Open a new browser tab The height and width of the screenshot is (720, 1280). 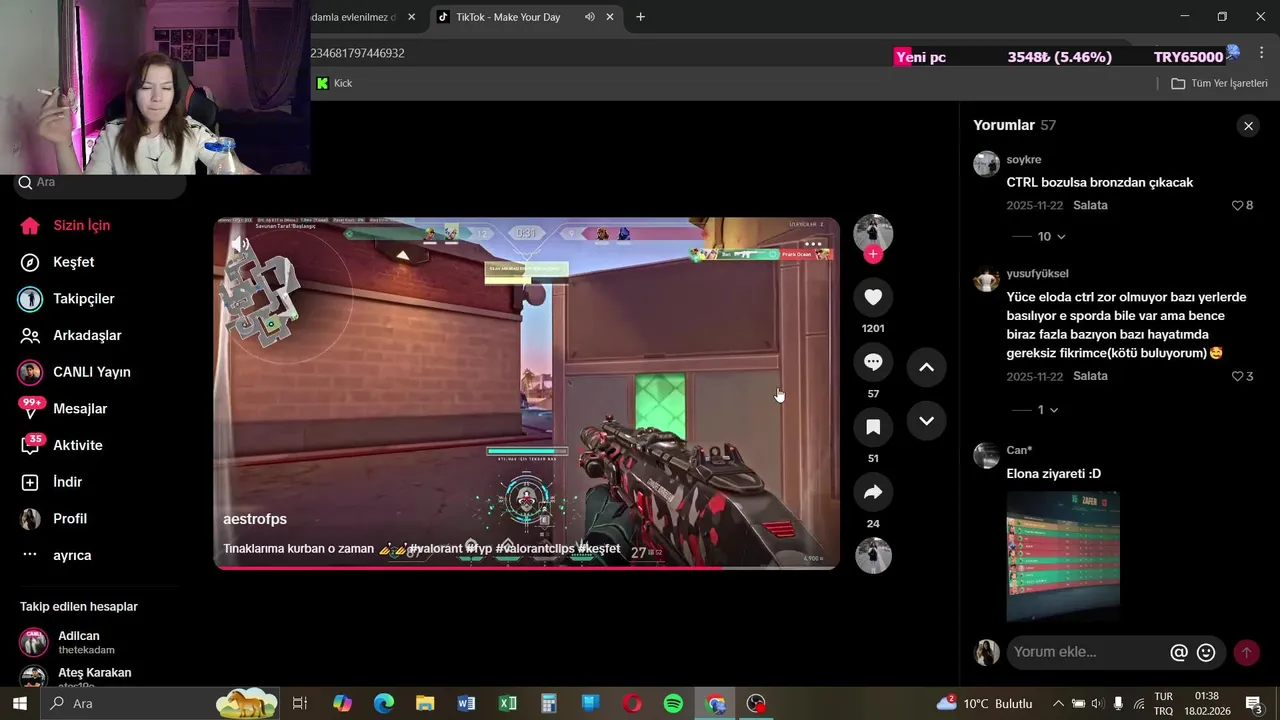640,17
